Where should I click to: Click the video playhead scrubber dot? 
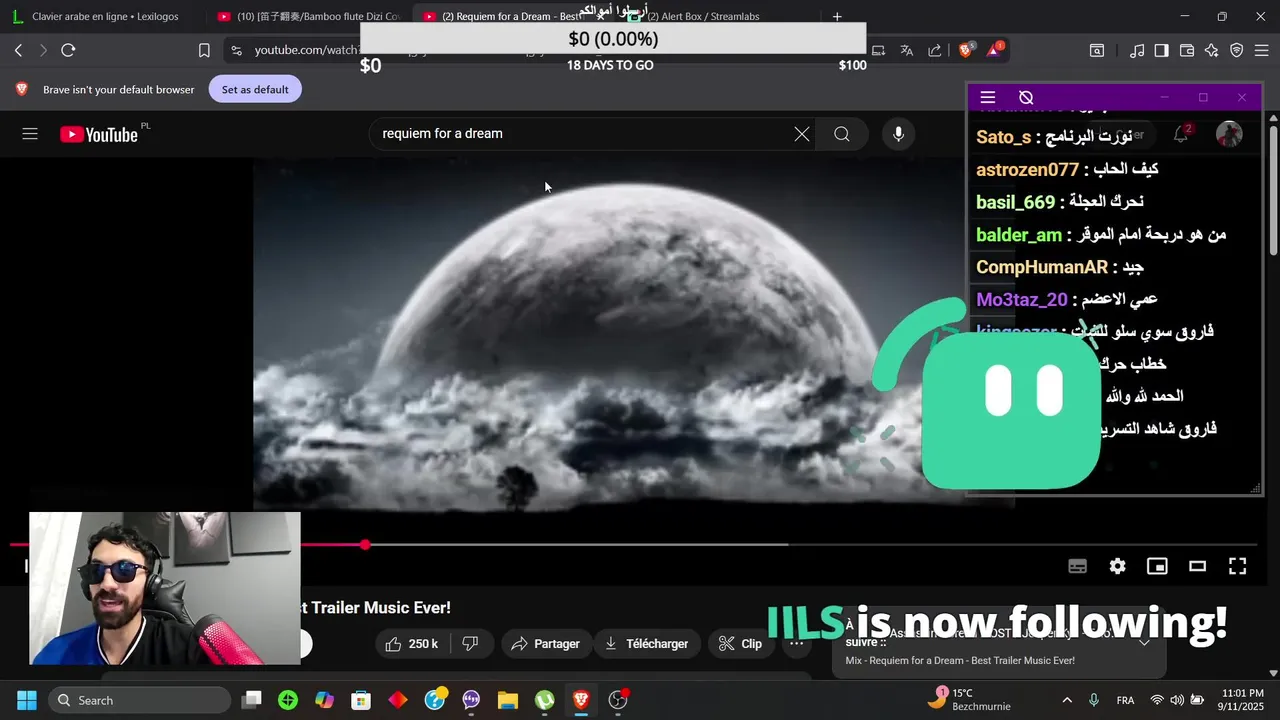pos(366,545)
